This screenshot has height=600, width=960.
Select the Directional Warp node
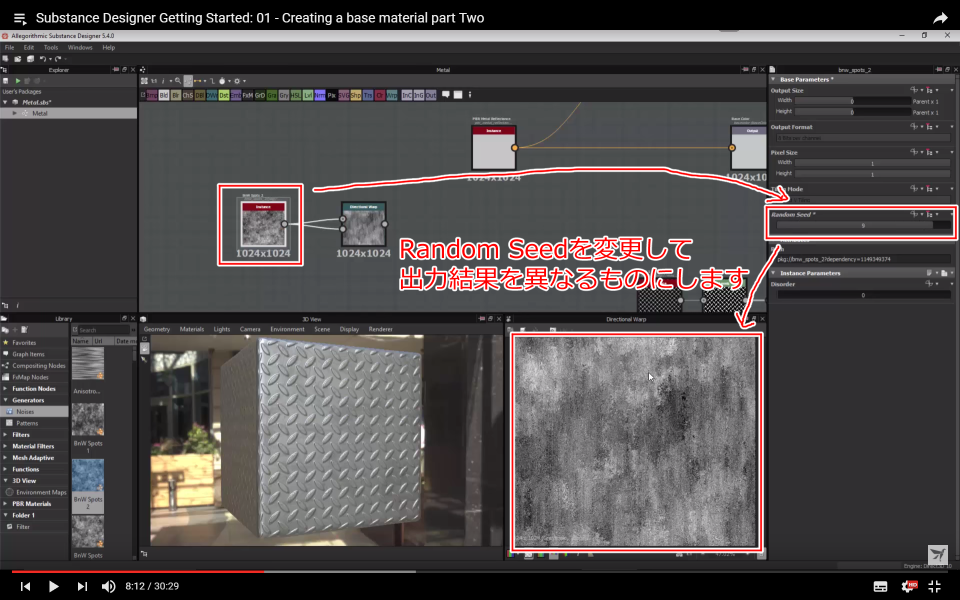(x=363, y=224)
